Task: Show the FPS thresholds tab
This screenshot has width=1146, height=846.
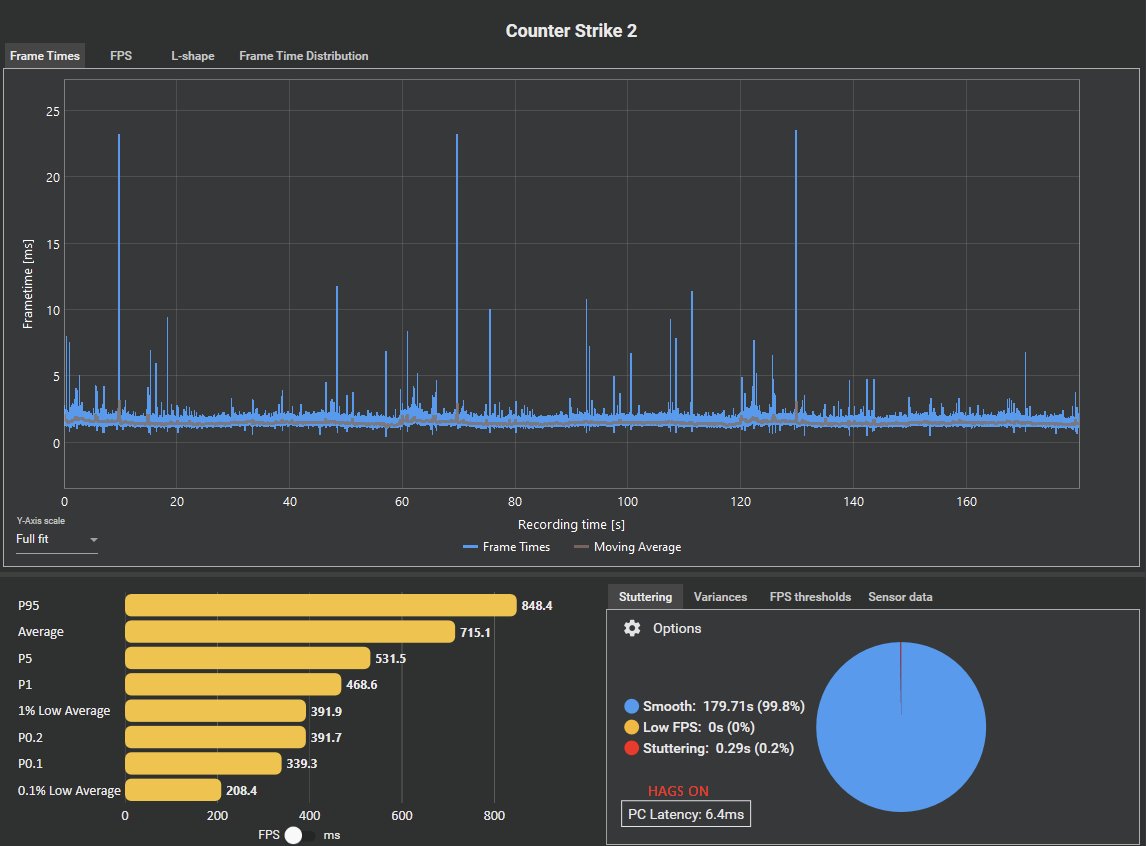Action: pos(810,597)
